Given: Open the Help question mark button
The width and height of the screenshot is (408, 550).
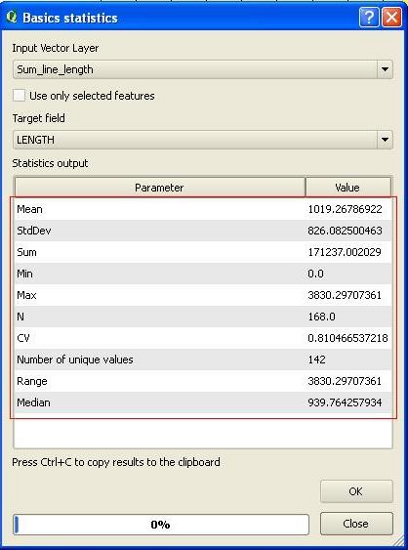Looking at the screenshot, I should click(x=369, y=17).
